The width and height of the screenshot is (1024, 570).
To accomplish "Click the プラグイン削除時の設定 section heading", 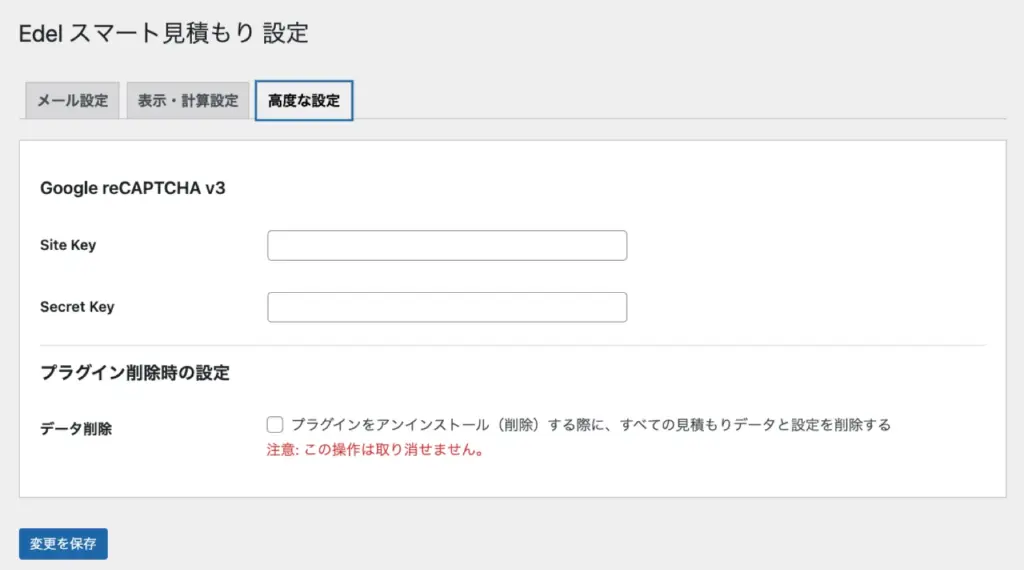I will pyautogui.click(x=134, y=373).
